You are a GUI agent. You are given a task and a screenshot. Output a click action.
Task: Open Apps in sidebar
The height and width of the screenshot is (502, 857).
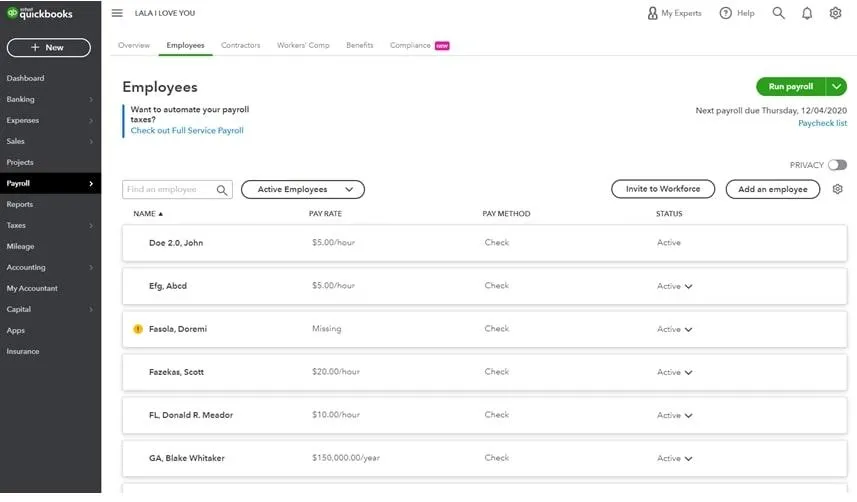(x=15, y=331)
